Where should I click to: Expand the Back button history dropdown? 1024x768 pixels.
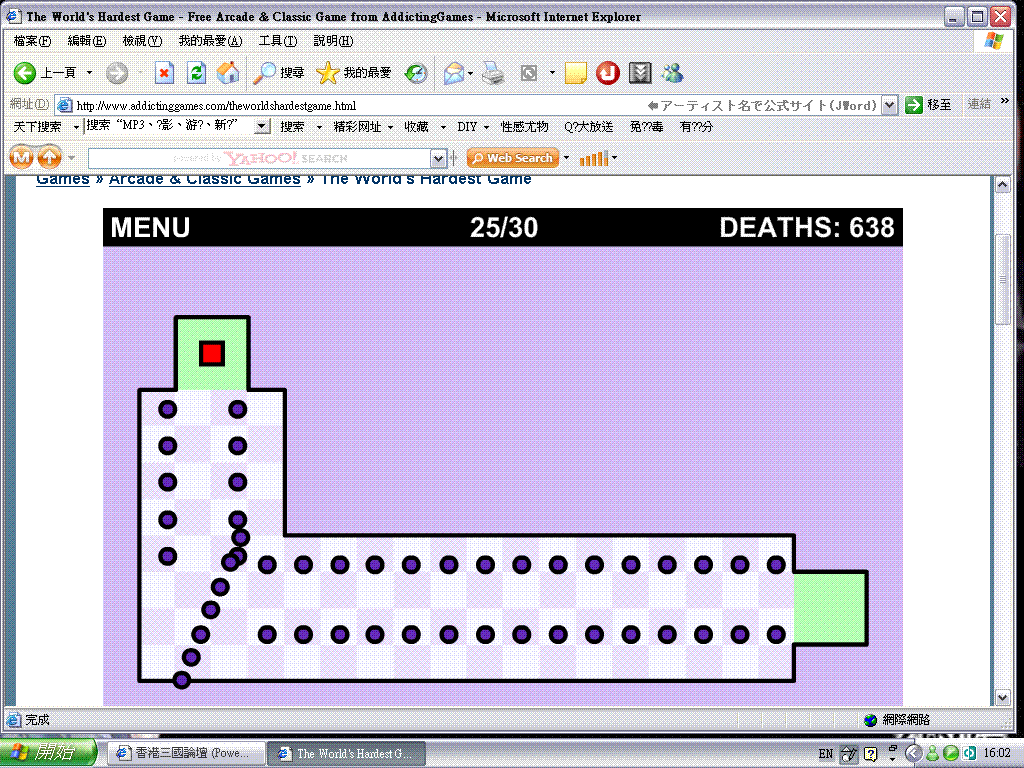point(89,72)
